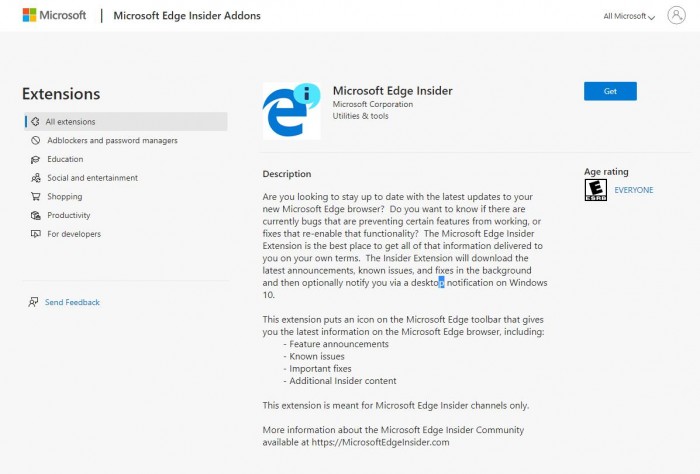Click the Adblockers and password managers icon

pos(35,141)
